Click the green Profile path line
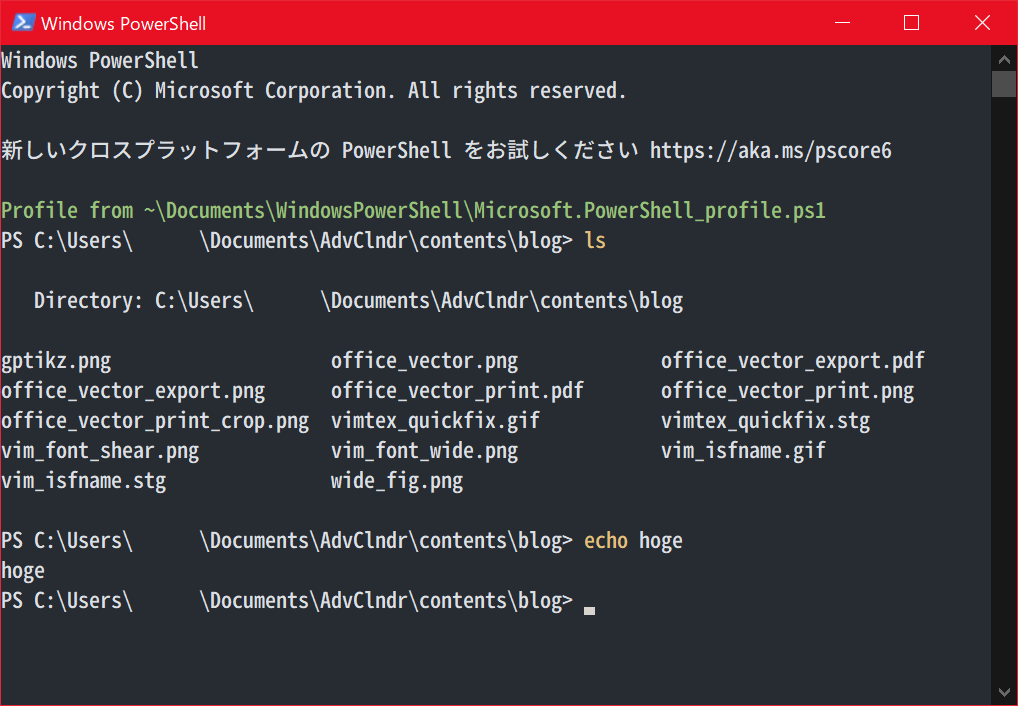The image size is (1018, 706). click(x=413, y=211)
